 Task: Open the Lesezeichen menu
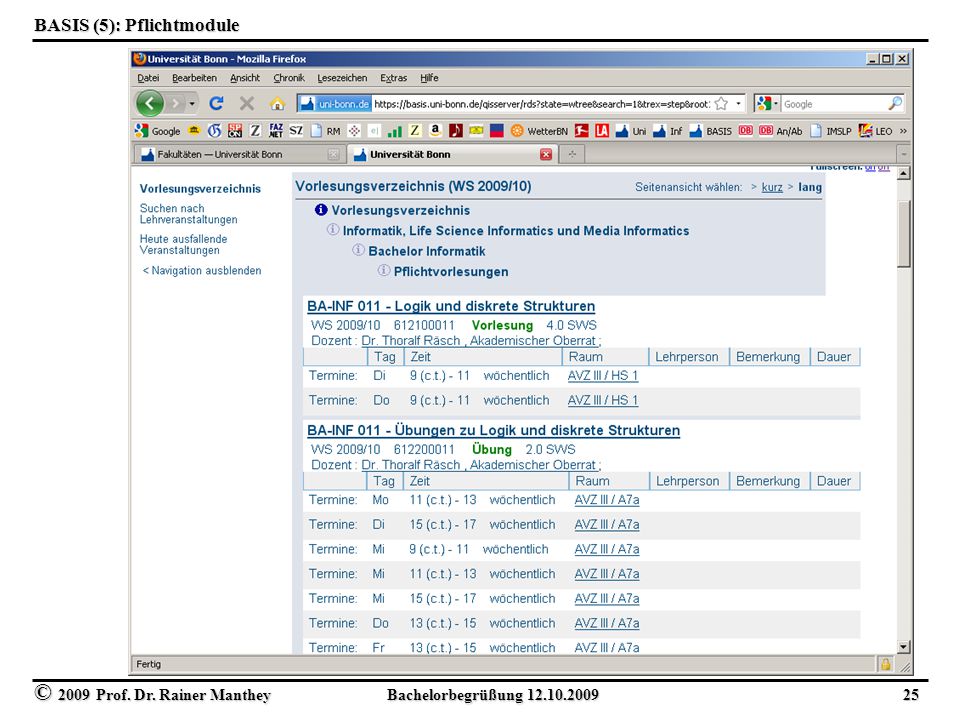(x=342, y=78)
